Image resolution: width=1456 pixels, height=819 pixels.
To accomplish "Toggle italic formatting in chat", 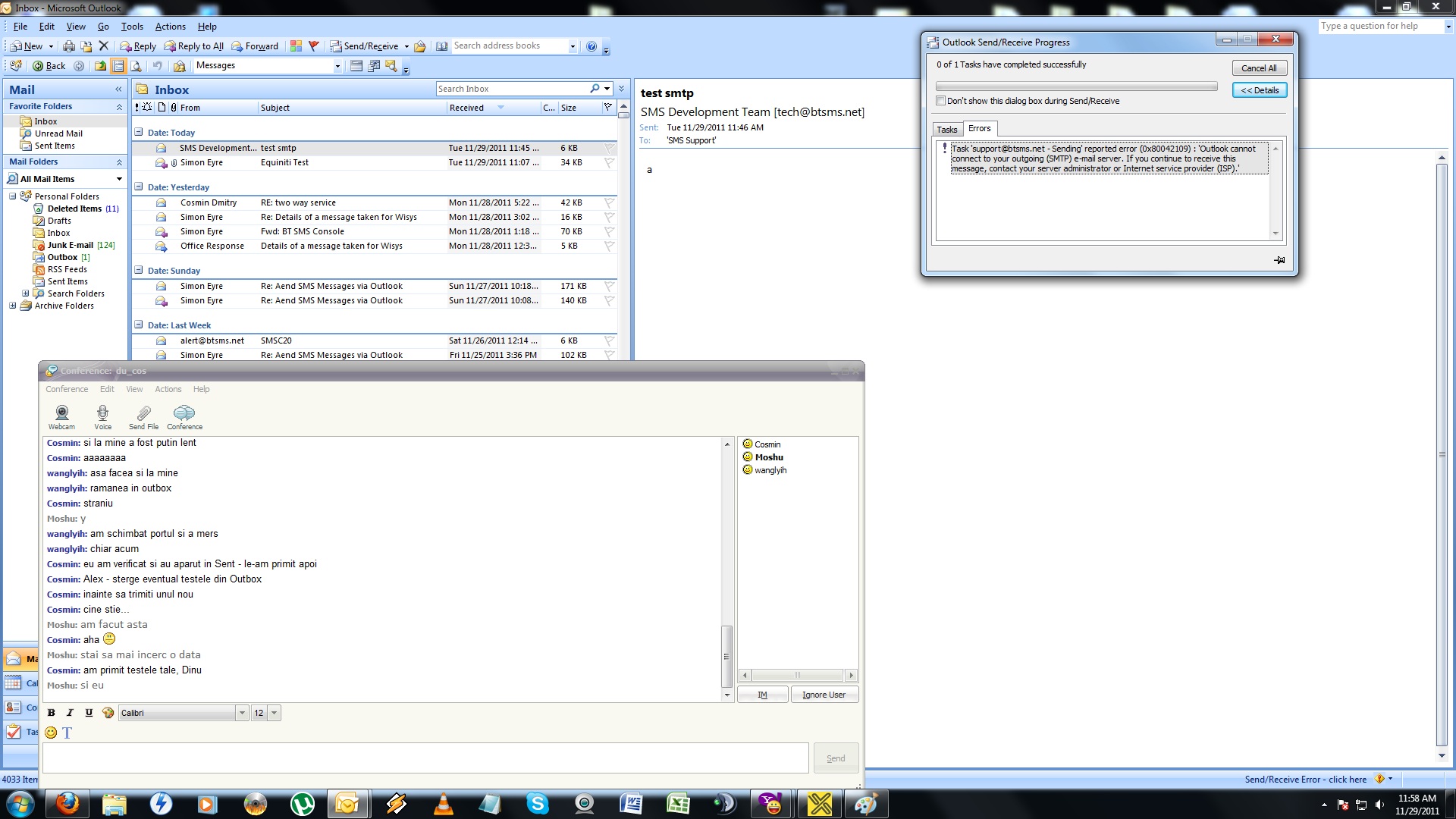I will (x=70, y=713).
